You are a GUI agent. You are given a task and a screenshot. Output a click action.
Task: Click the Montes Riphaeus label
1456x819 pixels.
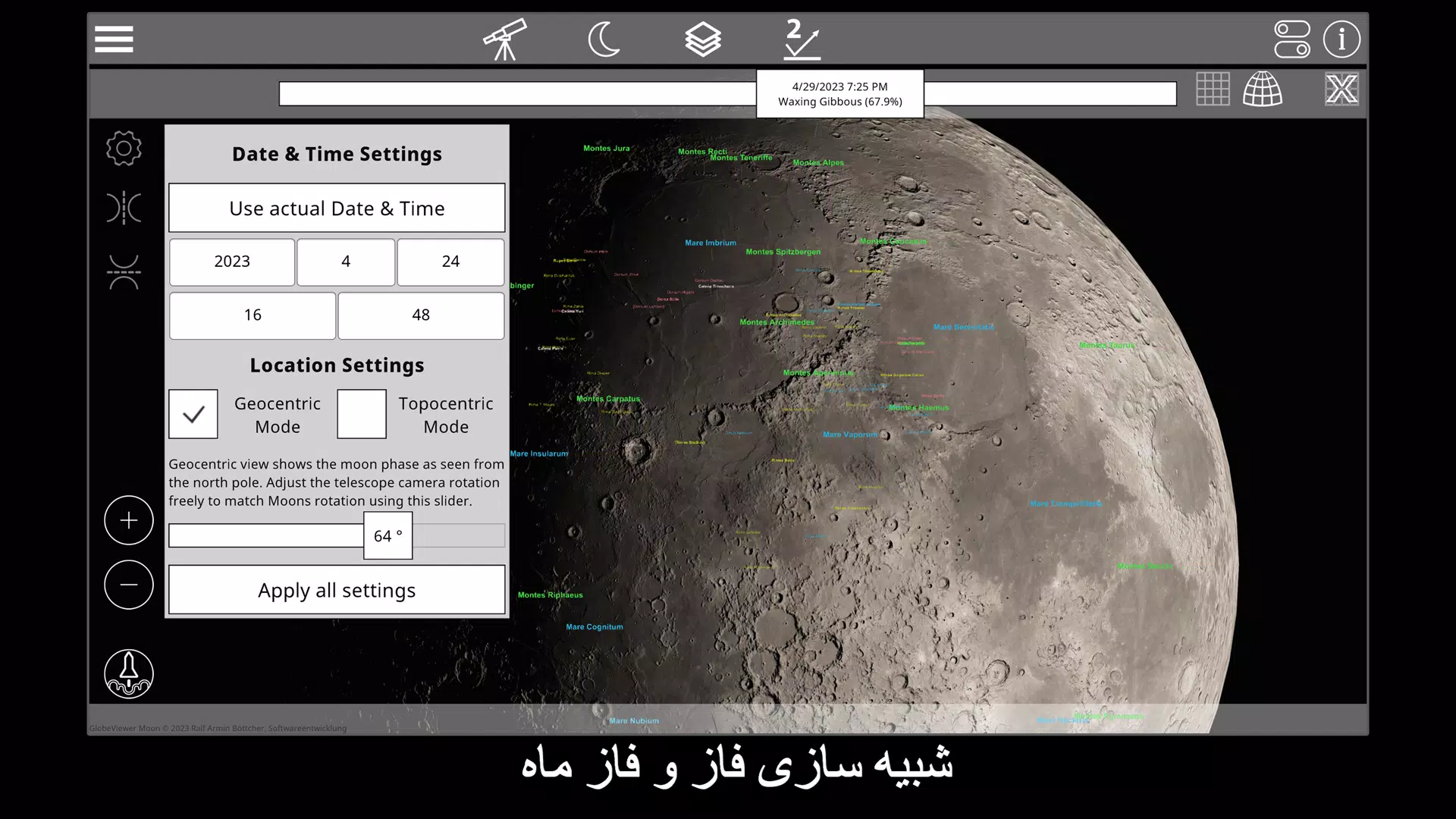pyautogui.click(x=551, y=595)
